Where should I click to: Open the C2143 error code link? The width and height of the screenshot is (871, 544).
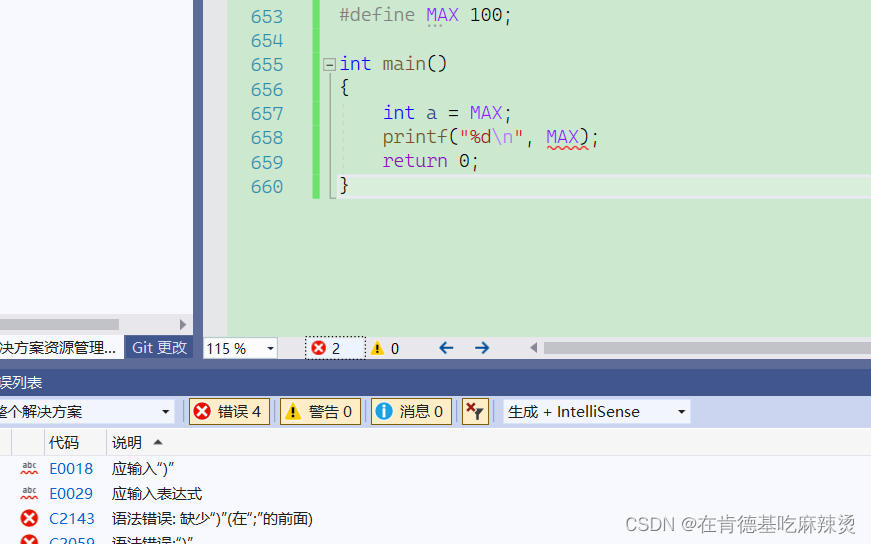(72, 518)
